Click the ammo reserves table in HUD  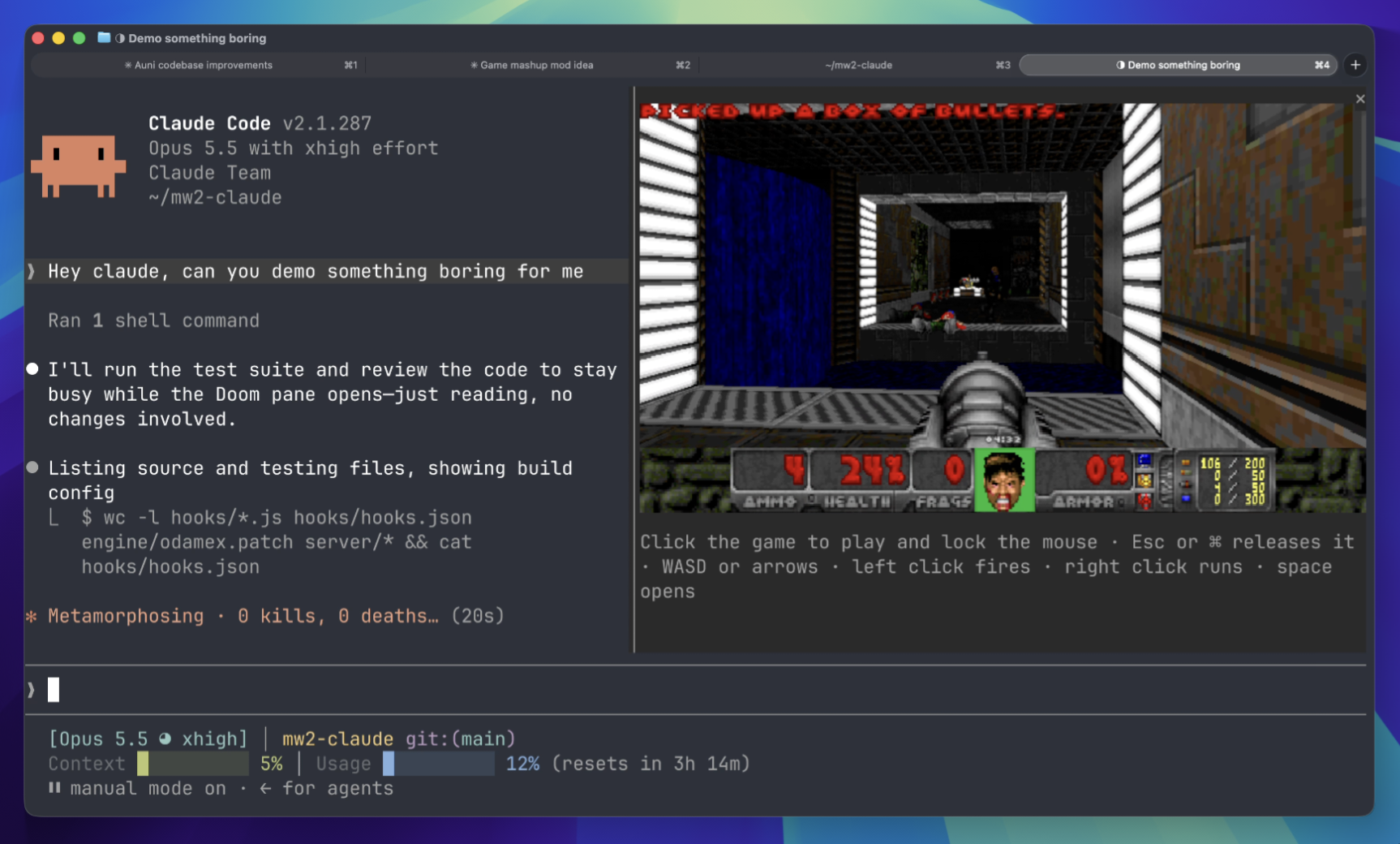1231,480
